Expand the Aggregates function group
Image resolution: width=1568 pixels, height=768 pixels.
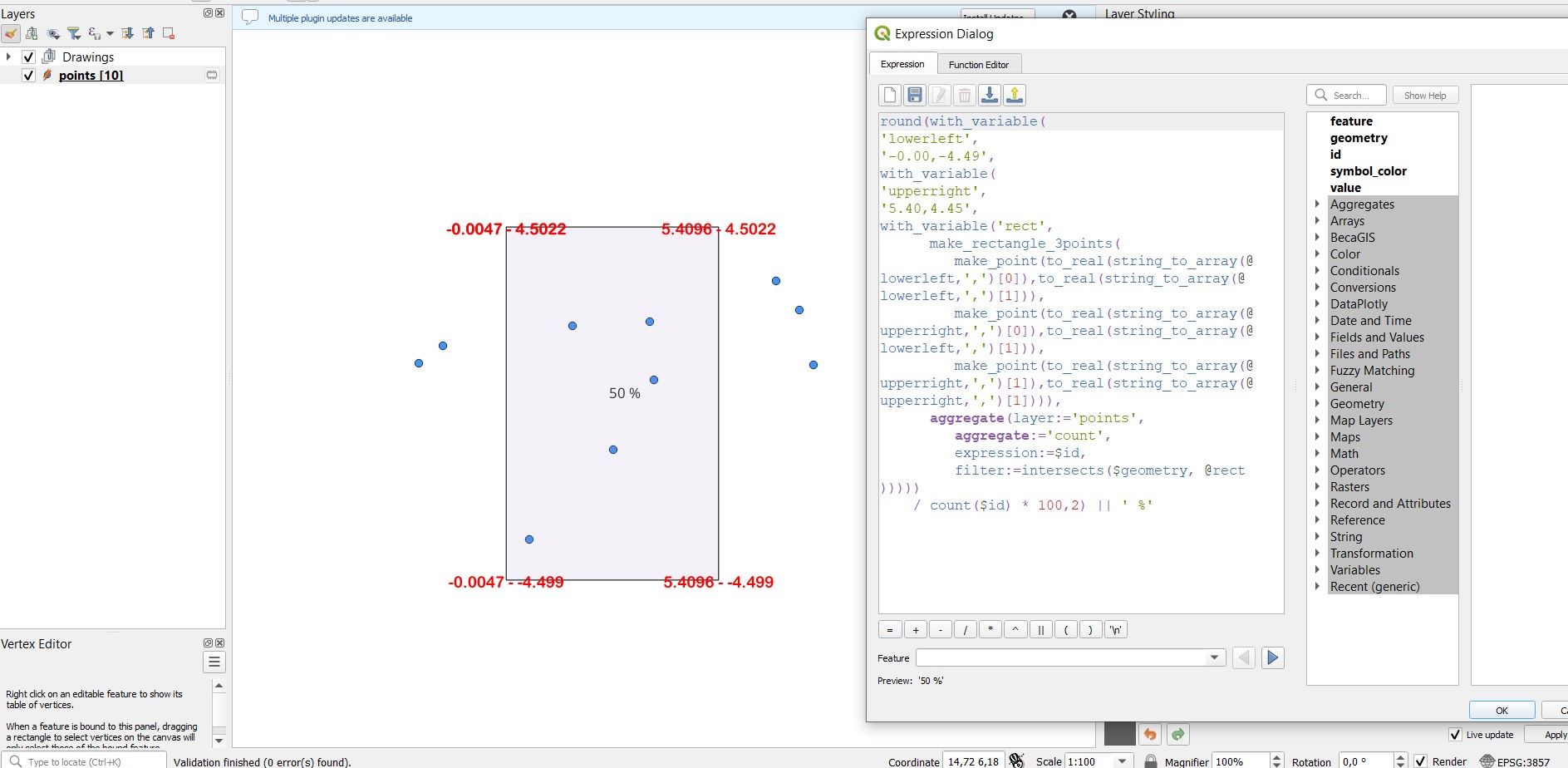pyautogui.click(x=1317, y=204)
